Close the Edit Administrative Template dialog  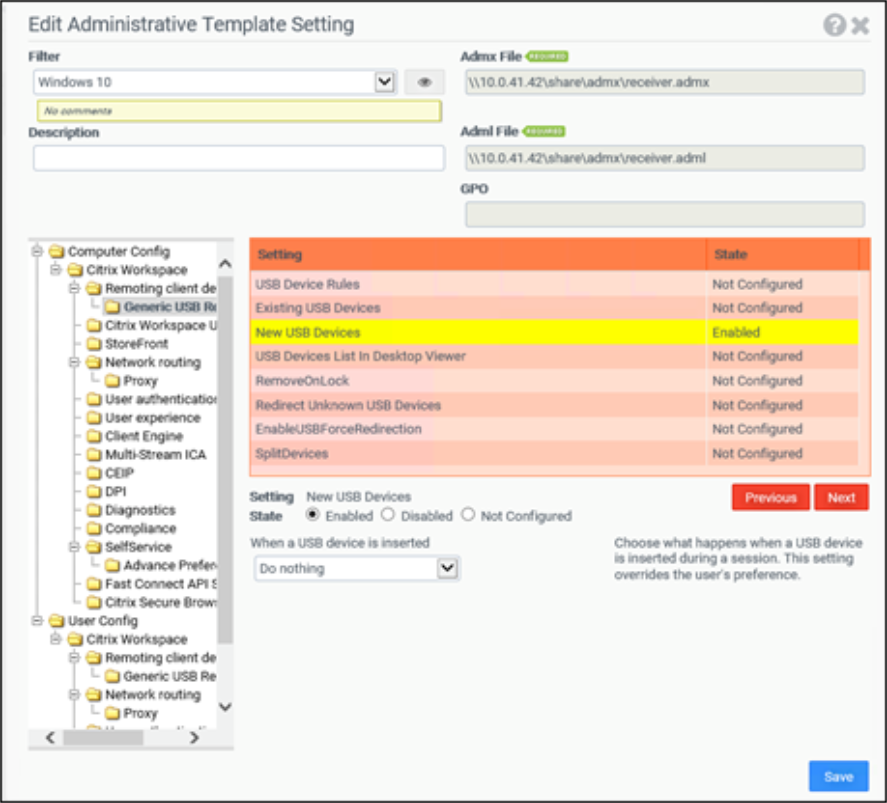coord(860,25)
